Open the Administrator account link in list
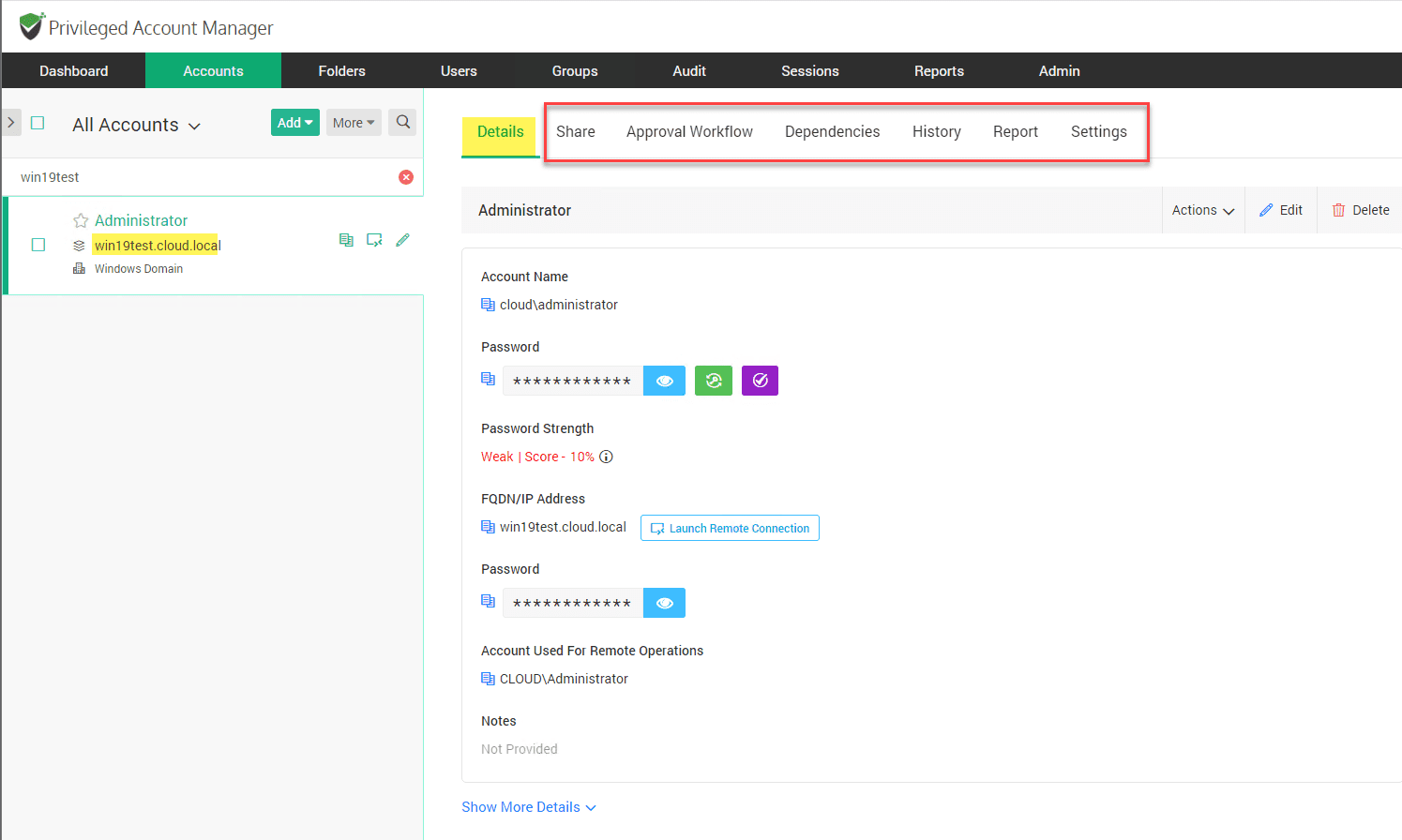 (141, 220)
